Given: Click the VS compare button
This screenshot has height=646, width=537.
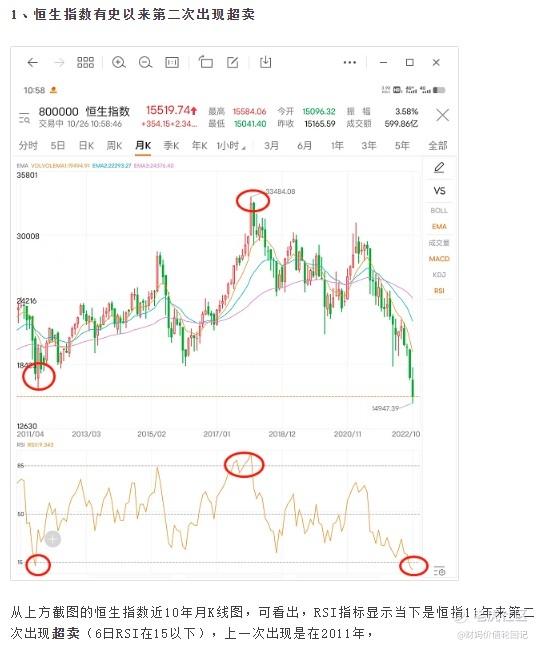Looking at the screenshot, I should [439, 191].
